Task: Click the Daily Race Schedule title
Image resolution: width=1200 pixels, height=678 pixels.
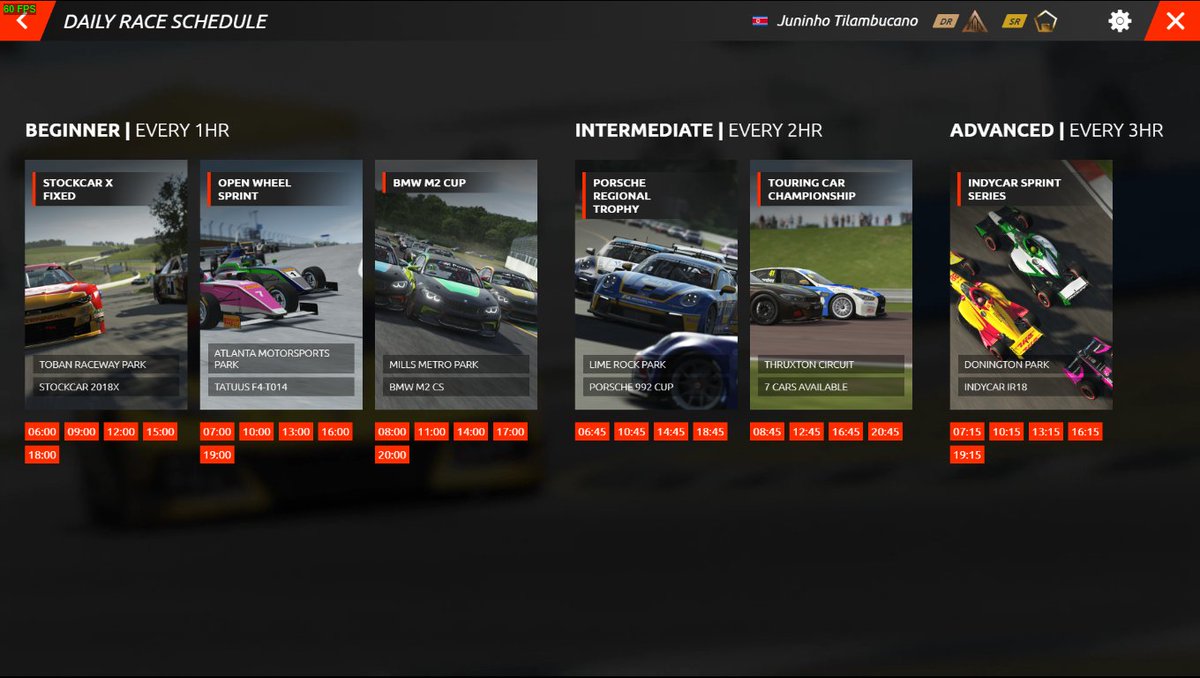Action: point(165,21)
